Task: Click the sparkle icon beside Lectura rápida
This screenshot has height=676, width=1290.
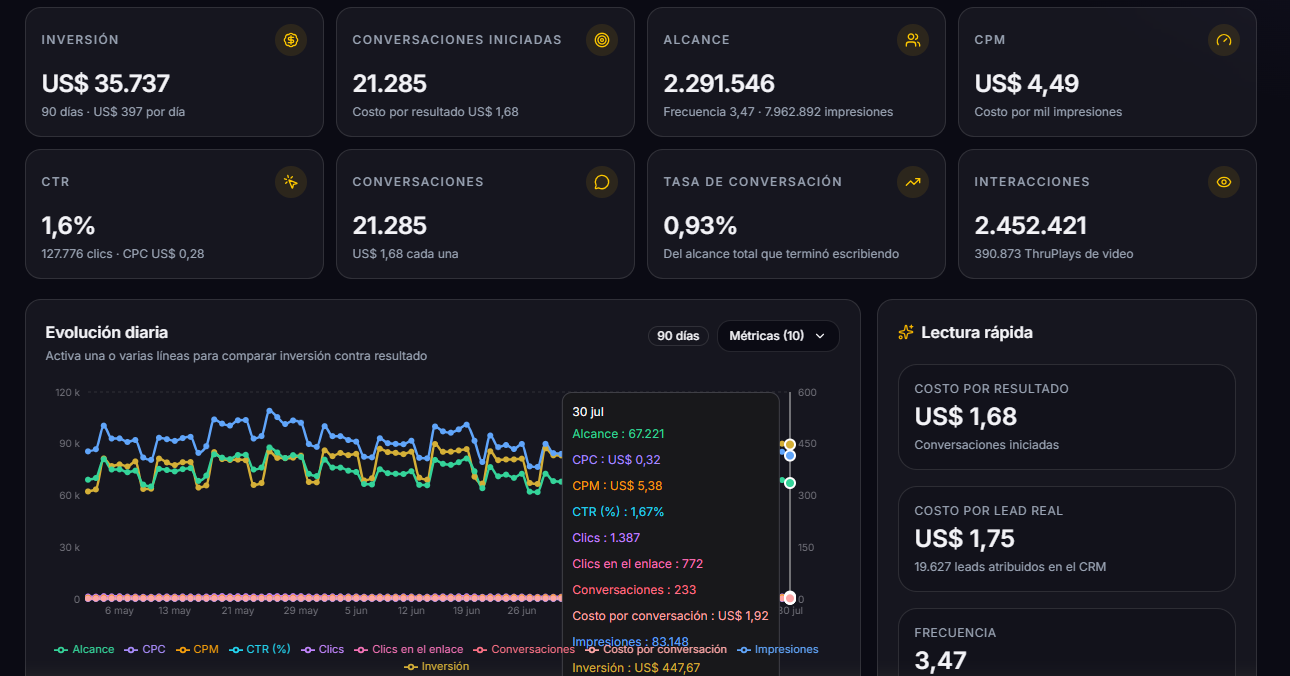Action: [906, 332]
